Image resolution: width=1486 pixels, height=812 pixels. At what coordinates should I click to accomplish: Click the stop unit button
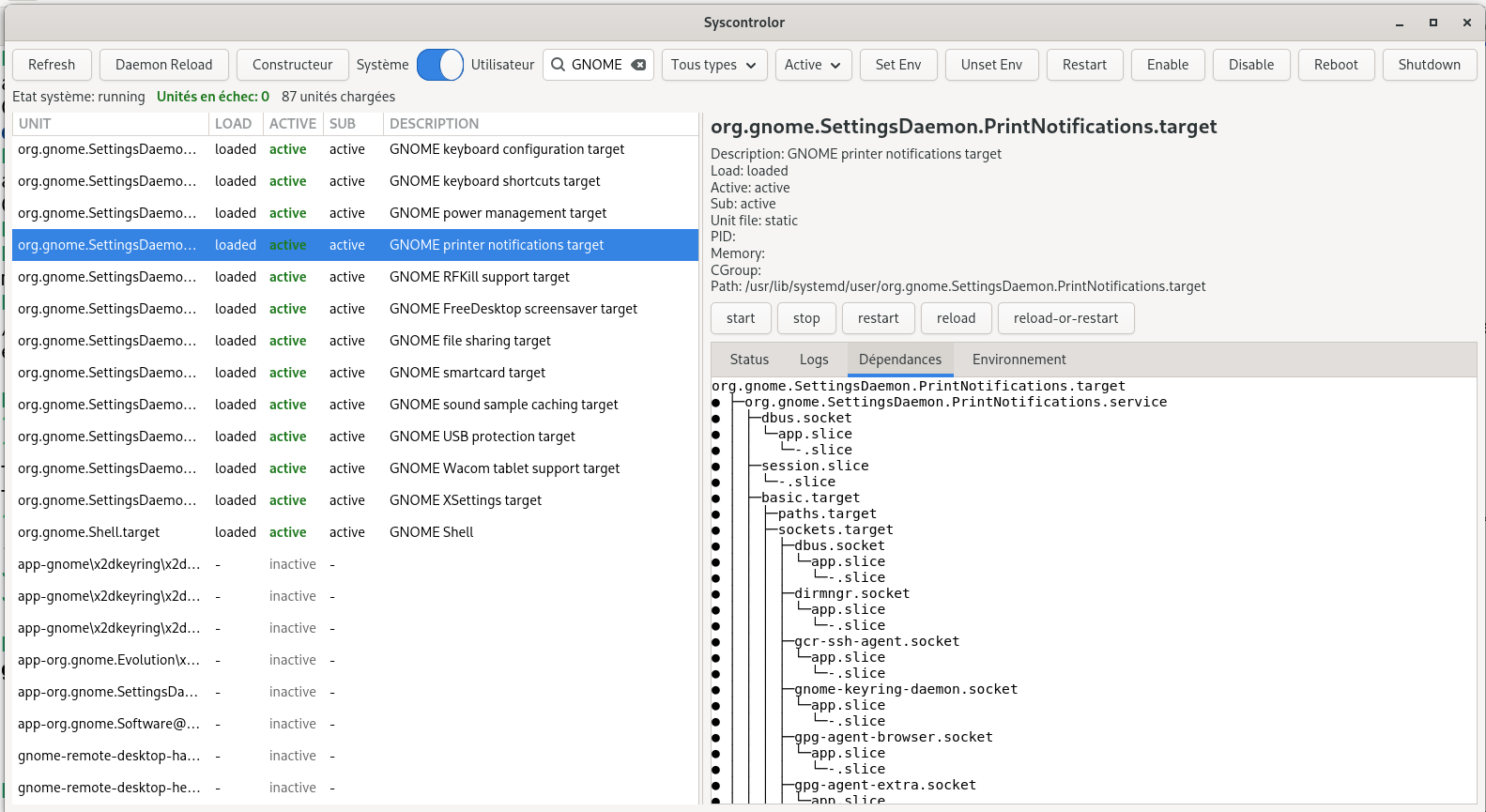pos(806,318)
